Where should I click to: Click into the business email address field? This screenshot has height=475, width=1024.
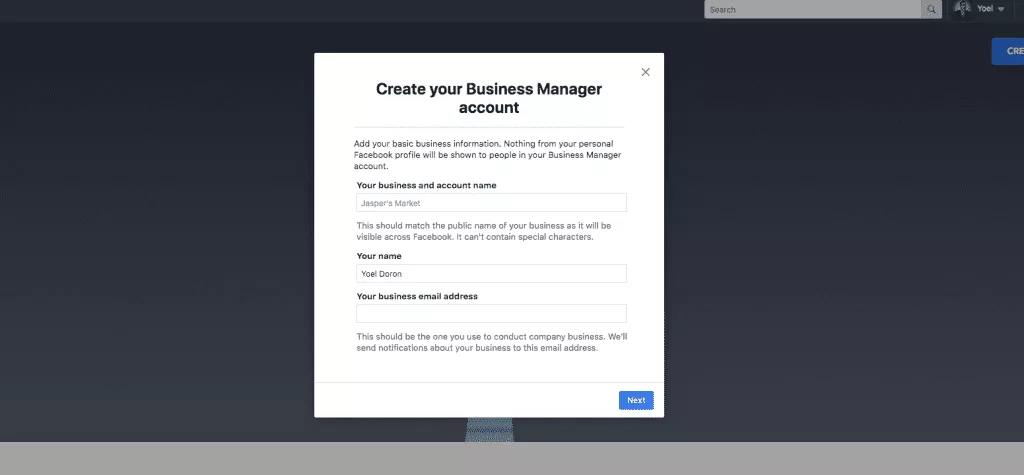(491, 314)
